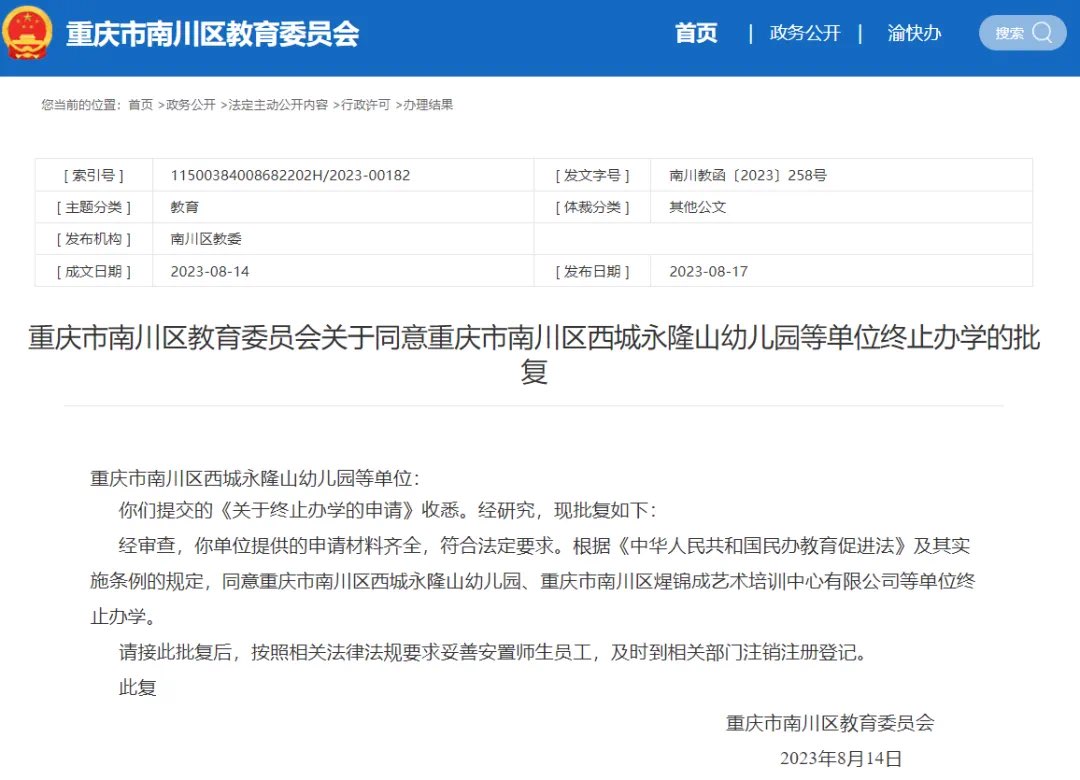This screenshot has width=1080, height=780.
Task: Click the 其他公文 genre value
Action: 697,207
